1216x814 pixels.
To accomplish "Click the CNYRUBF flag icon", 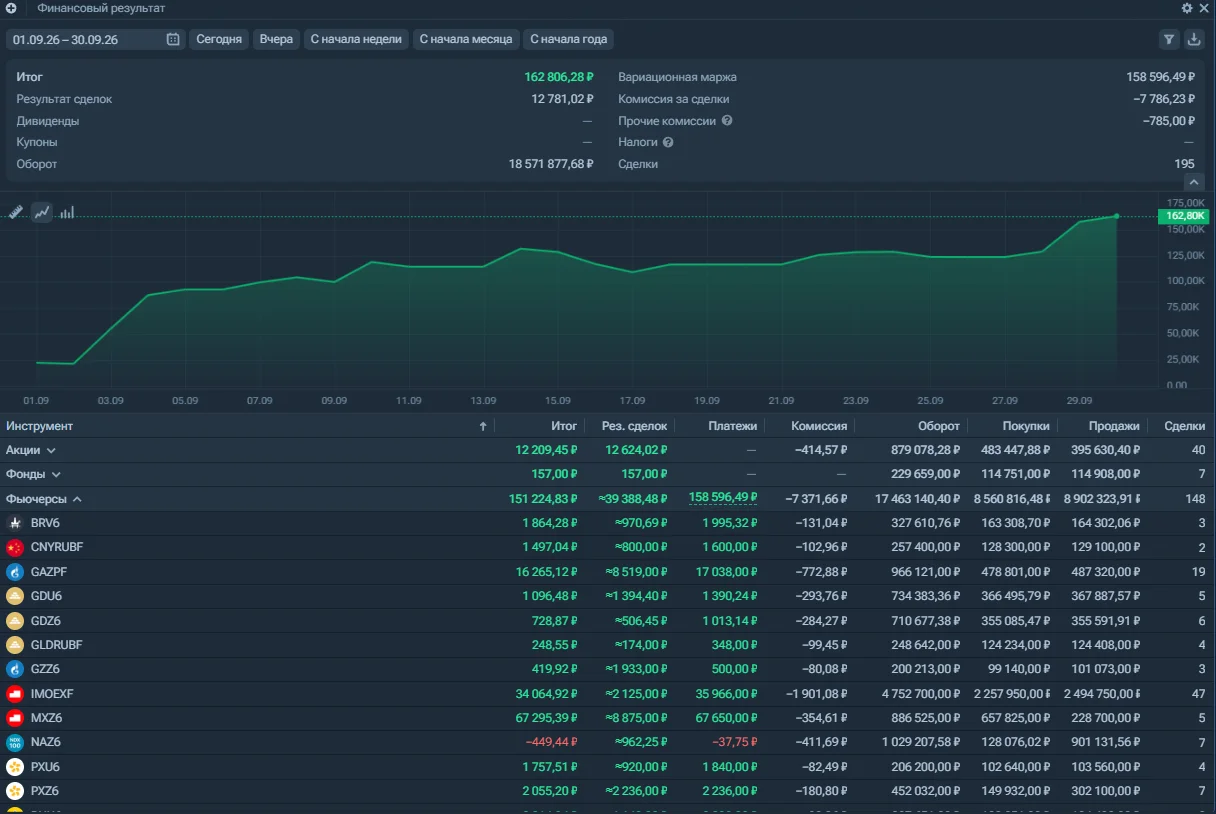I will pos(15,548).
